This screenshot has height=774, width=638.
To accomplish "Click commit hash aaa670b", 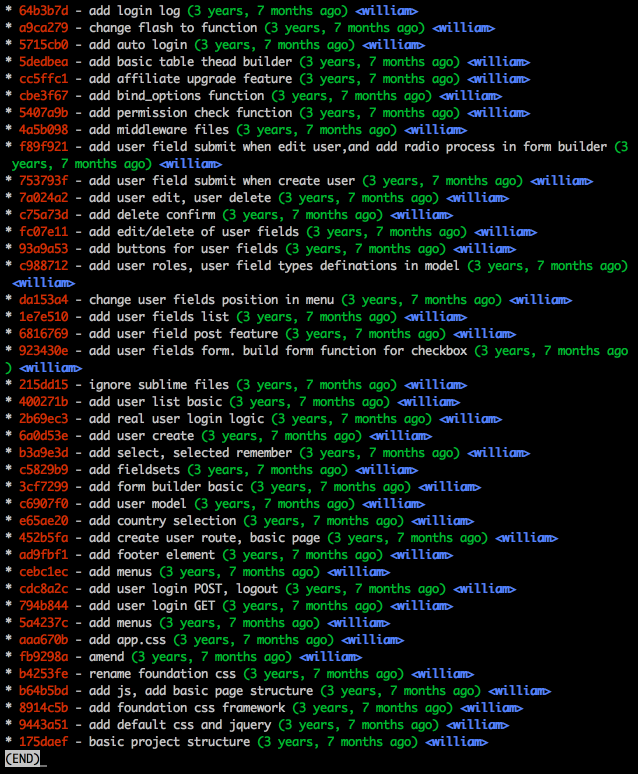I will tap(43, 640).
